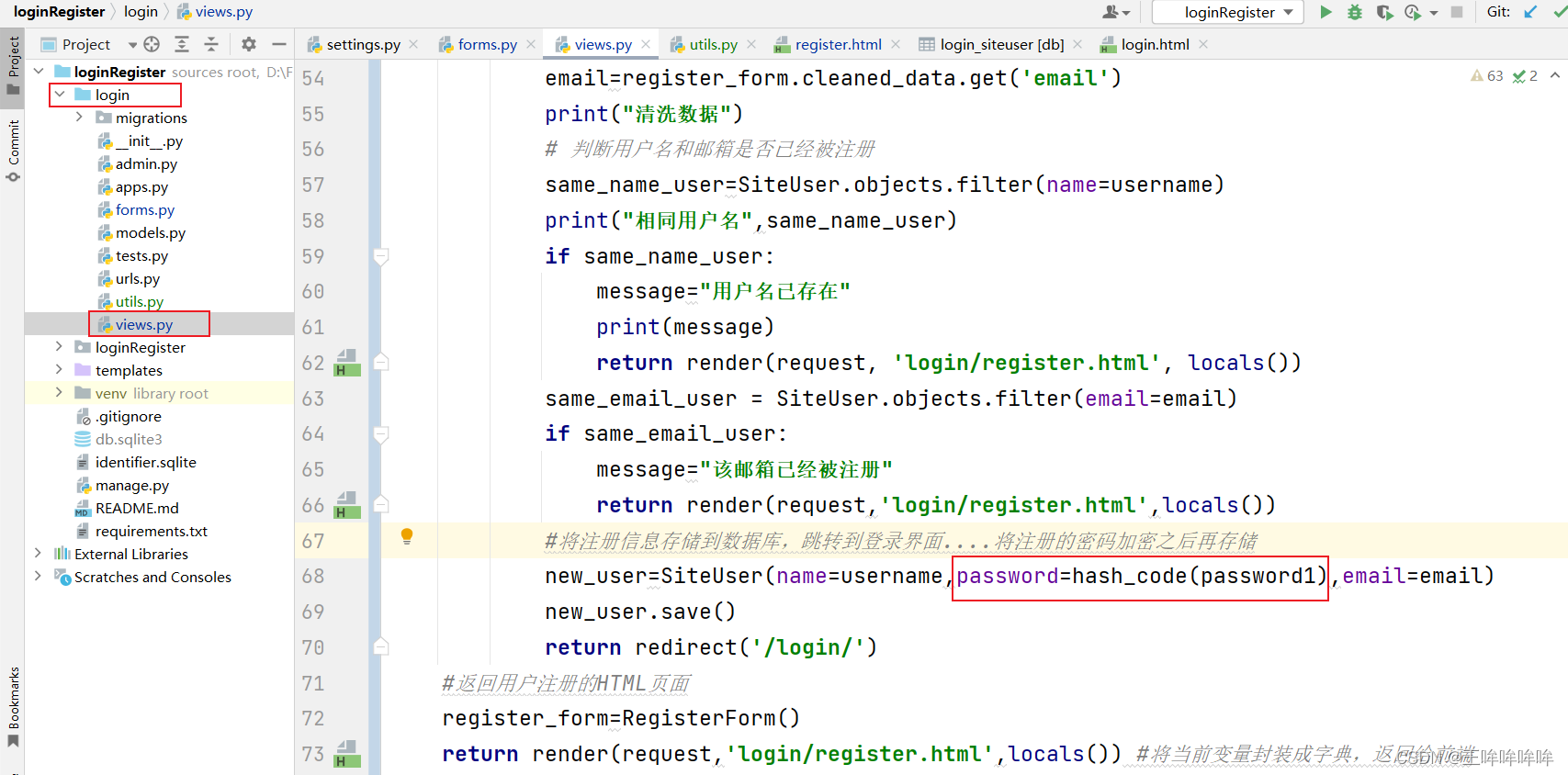Switch to the utils.py tab
Screen dimensions: 1568x775
(x=704, y=44)
